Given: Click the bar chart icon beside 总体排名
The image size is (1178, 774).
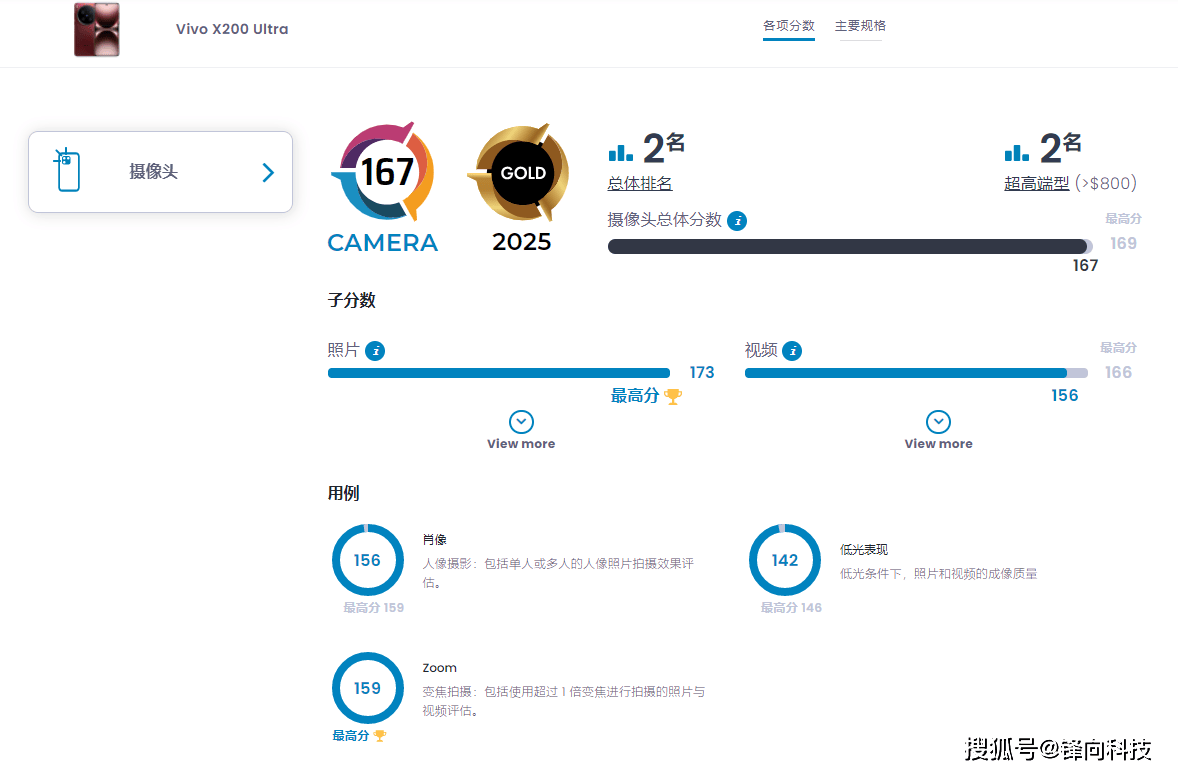Looking at the screenshot, I should pyautogui.click(x=621, y=153).
